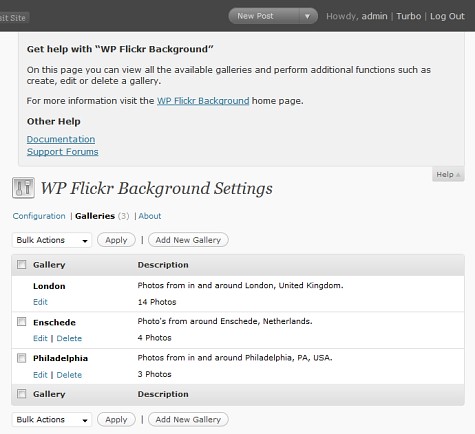This screenshot has height=434, width=475.
Task: Open the bottom Bulk Actions dropdown
Action: click(x=52, y=419)
